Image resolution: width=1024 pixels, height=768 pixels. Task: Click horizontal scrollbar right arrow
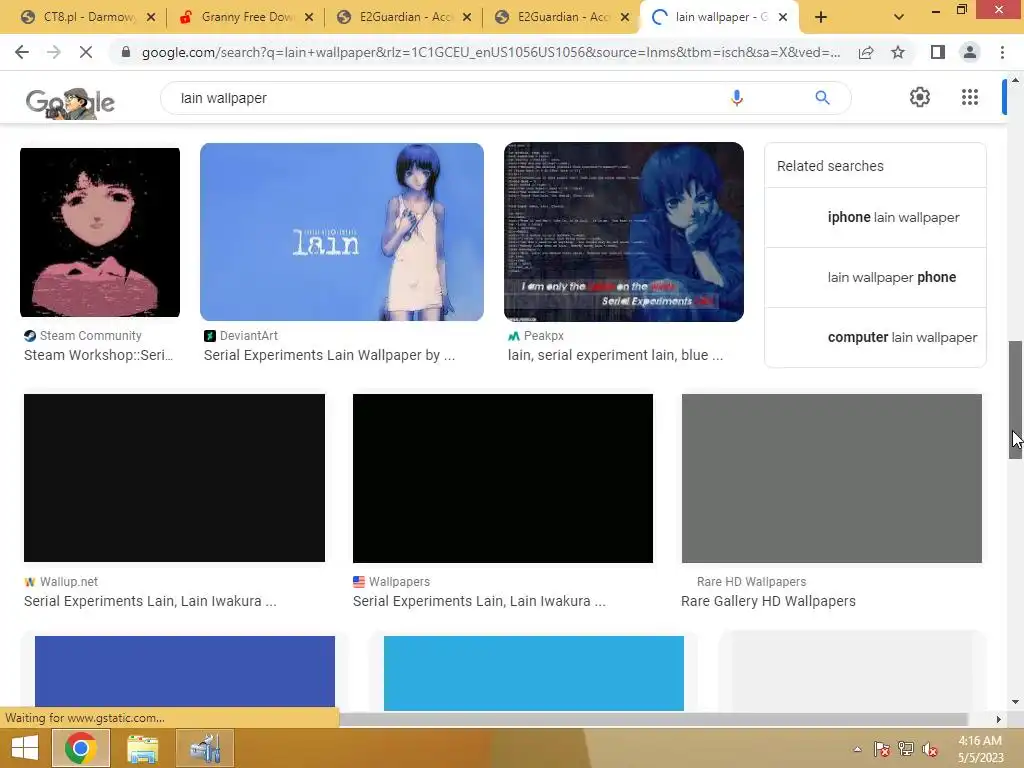pyautogui.click(x=999, y=719)
